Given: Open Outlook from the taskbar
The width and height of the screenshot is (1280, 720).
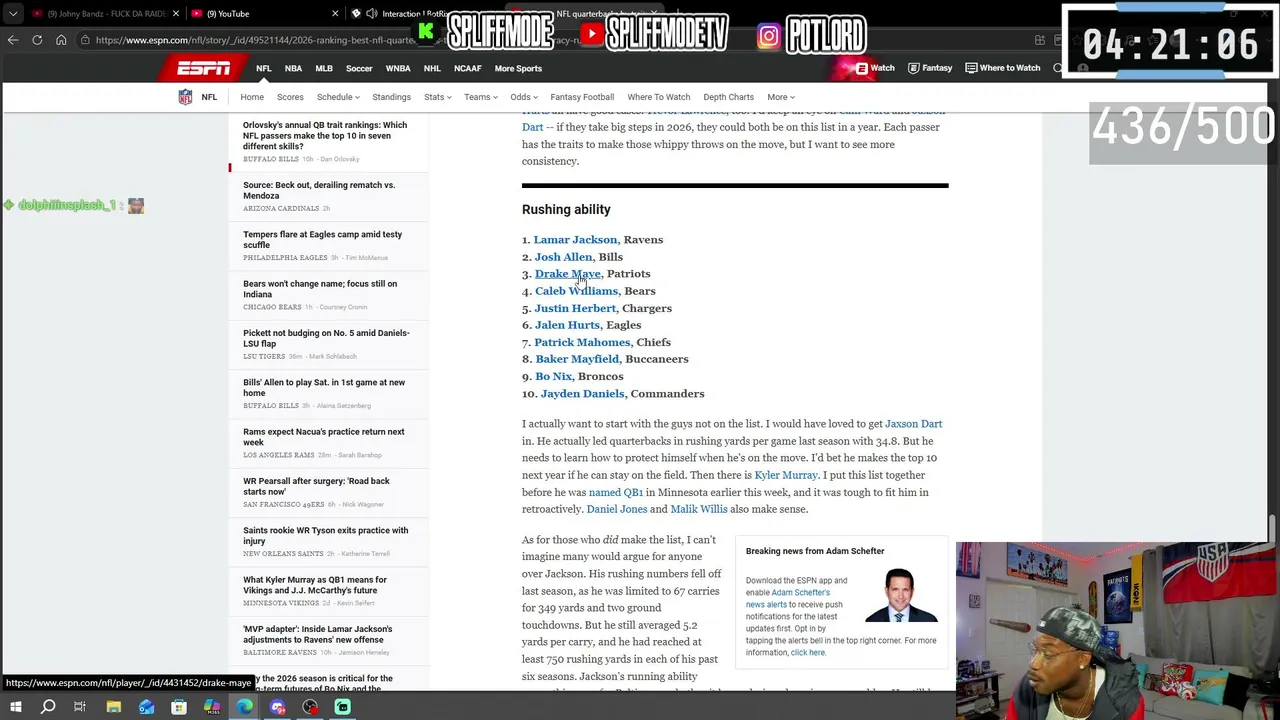Looking at the screenshot, I should pos(146,707).
